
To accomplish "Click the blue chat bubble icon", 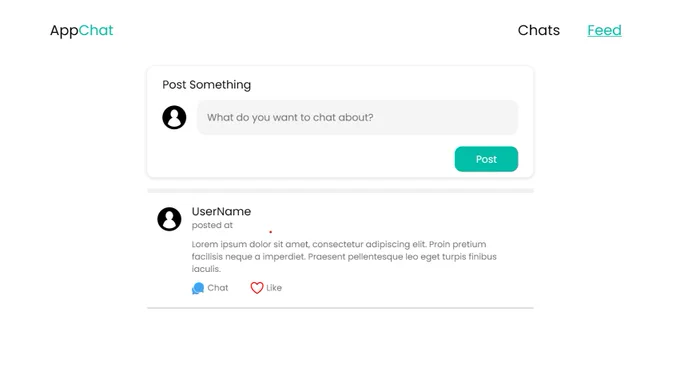I will point(198,288).
